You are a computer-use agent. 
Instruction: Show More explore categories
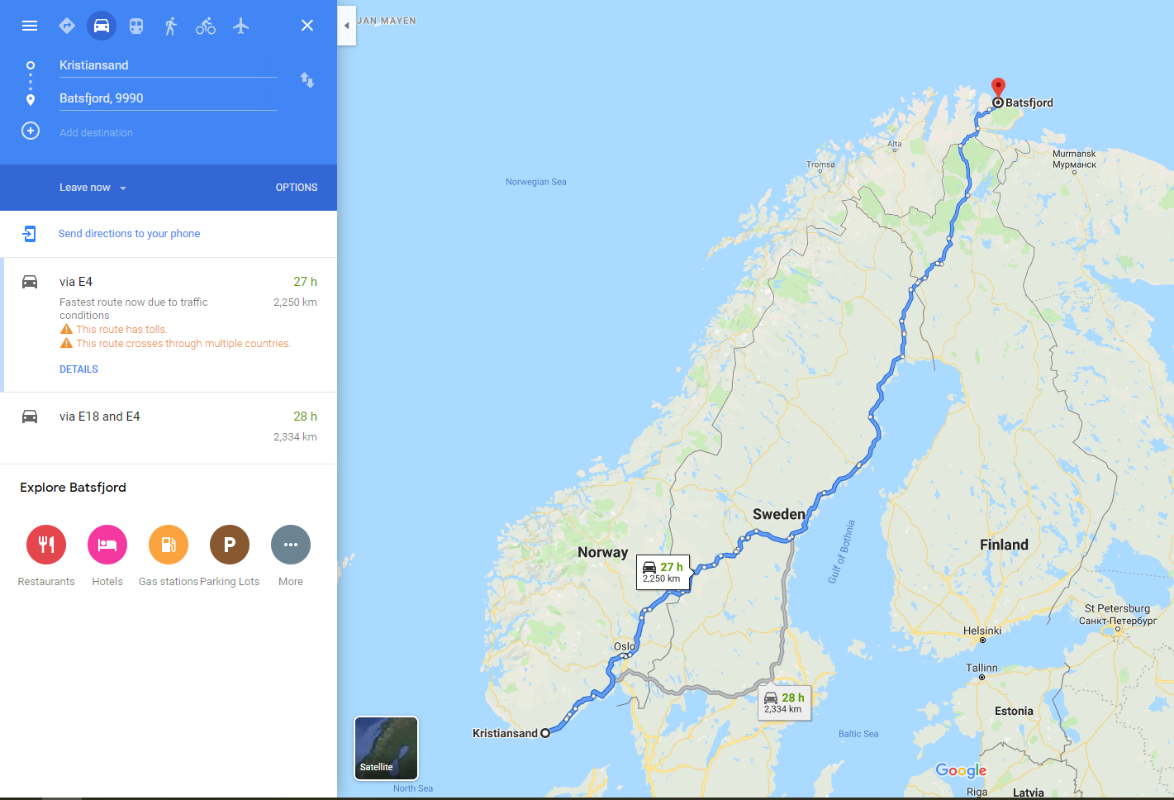[291, 545]
